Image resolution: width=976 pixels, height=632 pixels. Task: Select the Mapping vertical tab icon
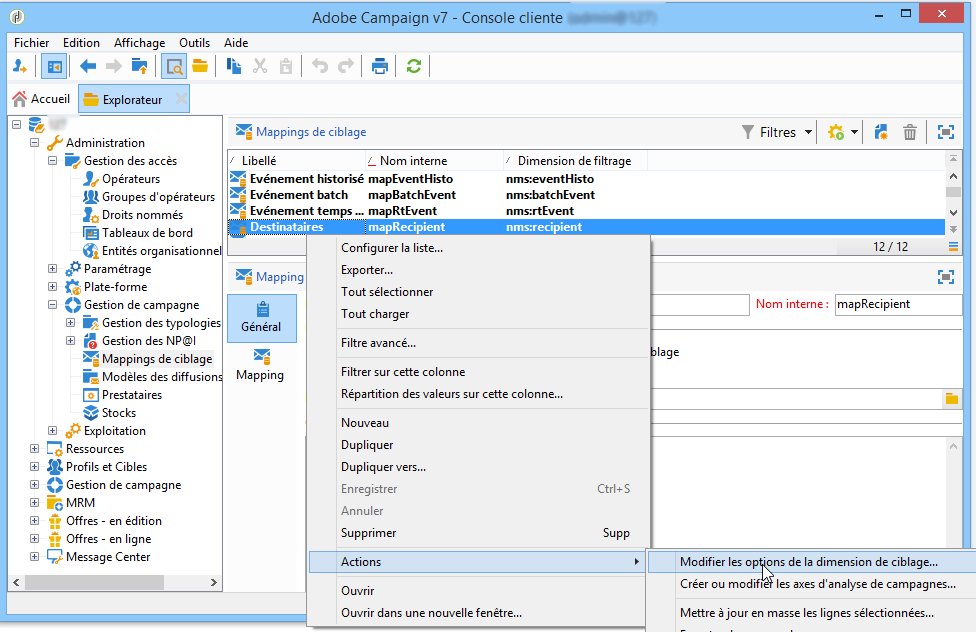tap(261, 357)
